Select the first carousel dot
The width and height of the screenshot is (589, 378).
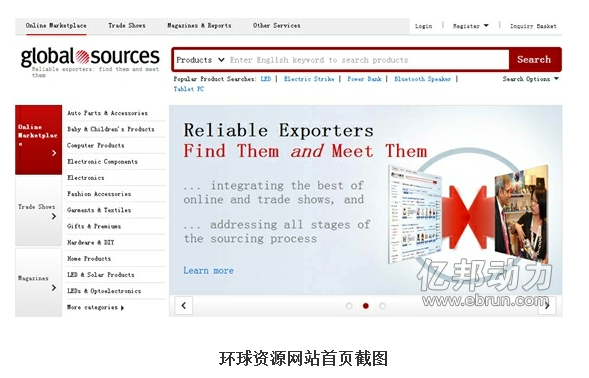tap(349, 306)
